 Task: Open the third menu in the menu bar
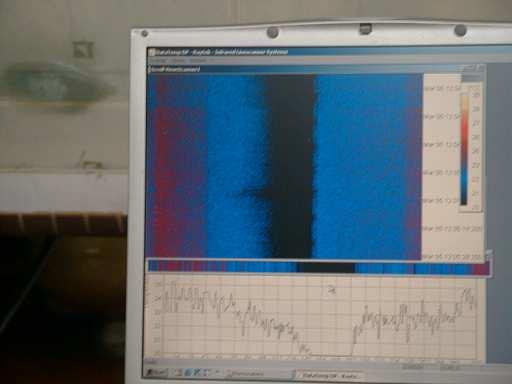[198, 61]
